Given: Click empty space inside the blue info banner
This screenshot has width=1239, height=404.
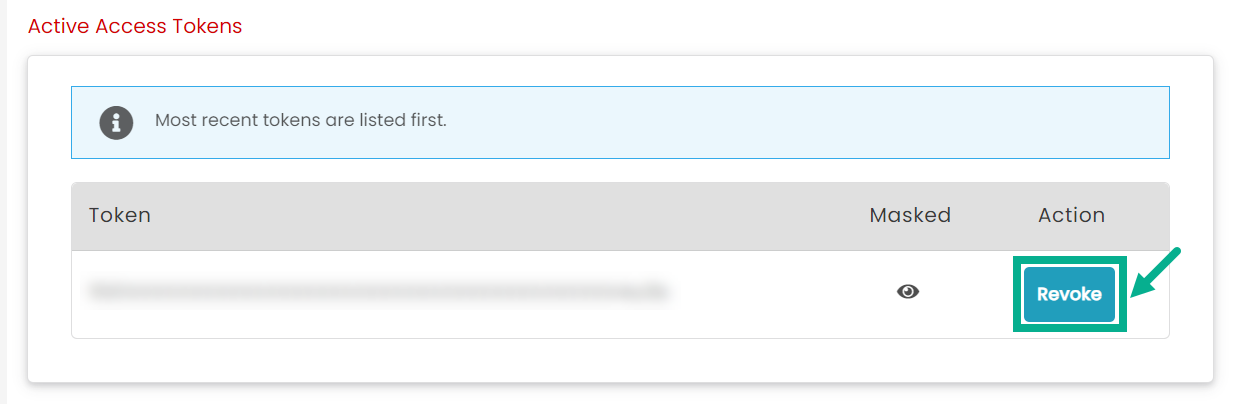Looking at the screenshot, I should coord(800,122).
